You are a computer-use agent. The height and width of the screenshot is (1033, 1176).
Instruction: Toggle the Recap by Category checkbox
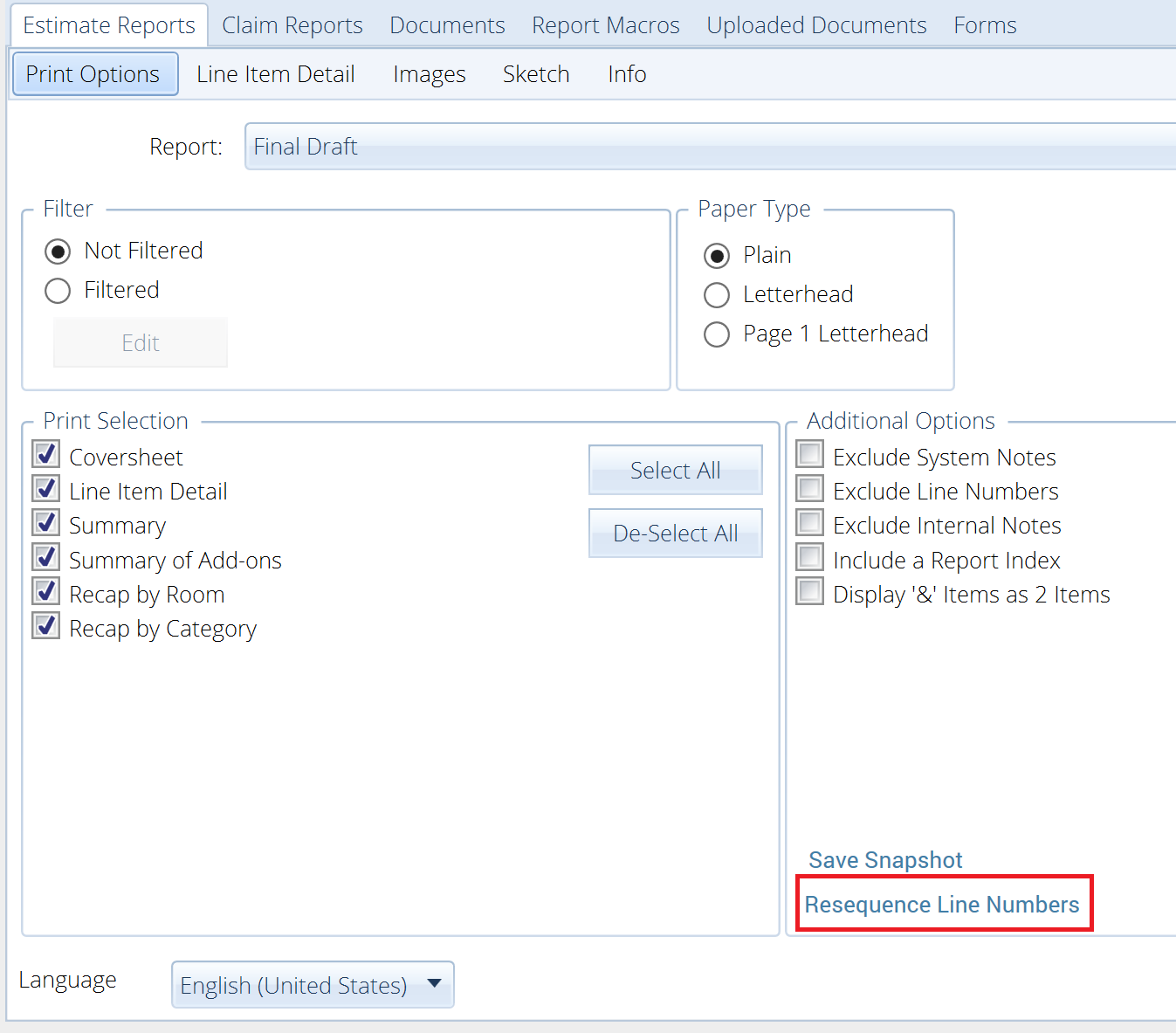tap(46, 625)
